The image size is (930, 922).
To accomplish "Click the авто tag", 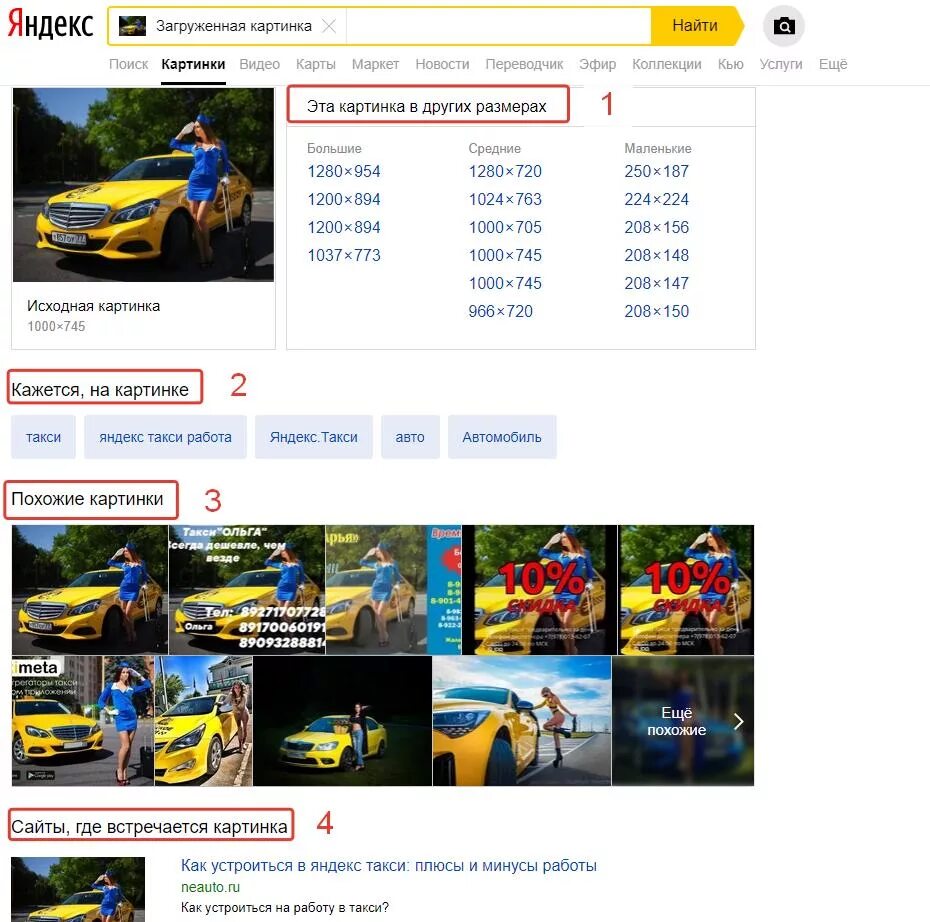I will click(x=410, y=437).
